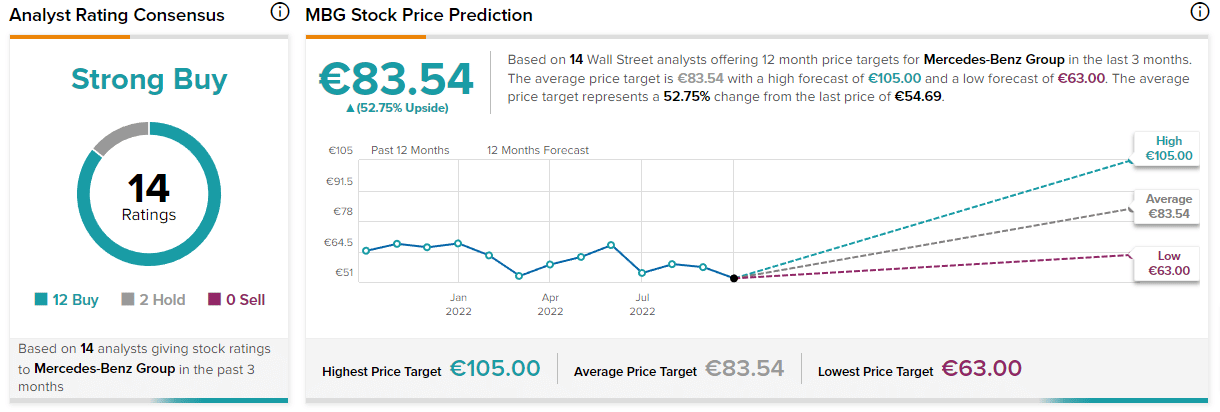Click the Strong Buy consensus heading

tap(149, 80)
